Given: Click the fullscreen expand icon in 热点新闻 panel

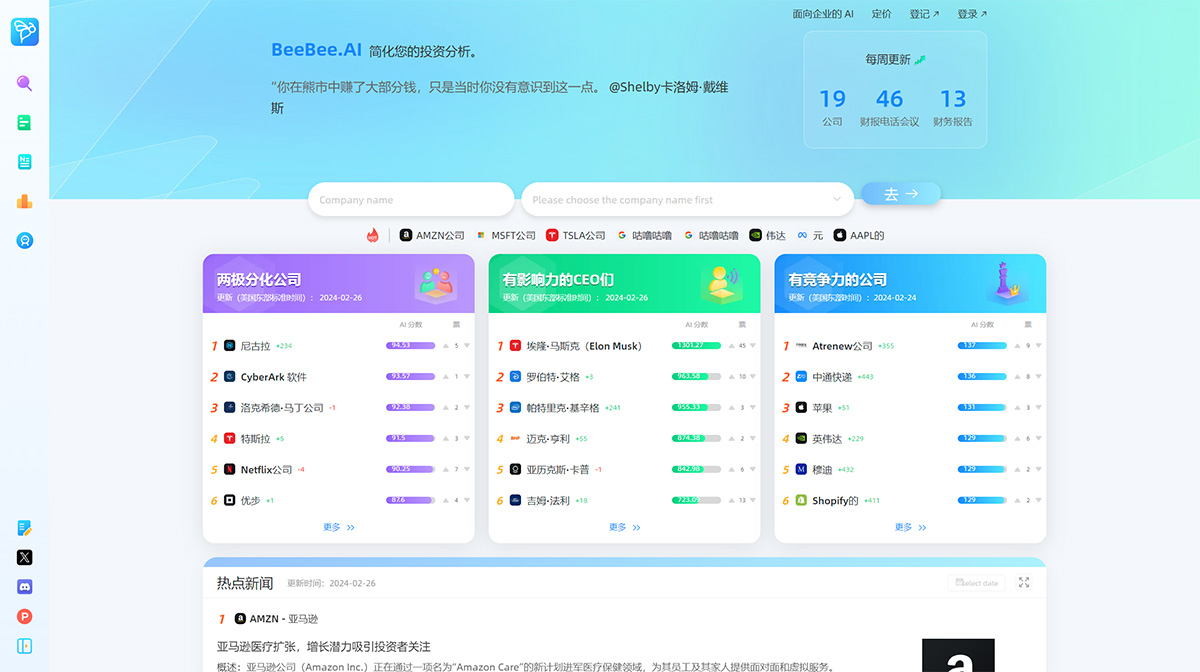Looking at the screenshot, I should point(1023,581).
